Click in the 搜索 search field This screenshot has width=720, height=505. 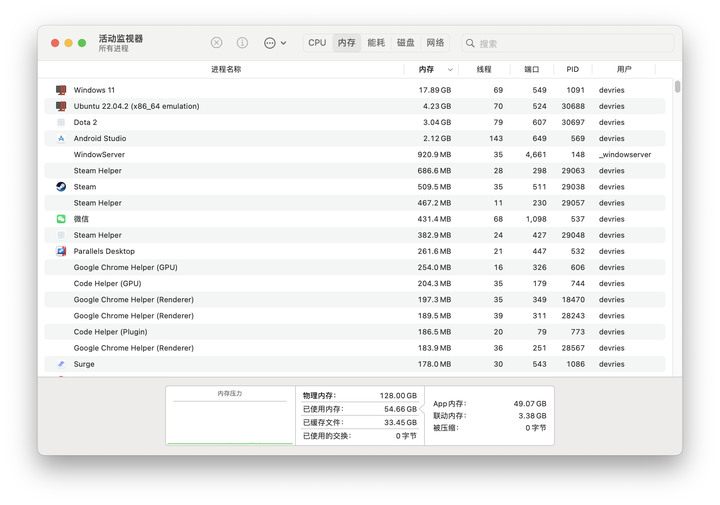pos(568,43)
